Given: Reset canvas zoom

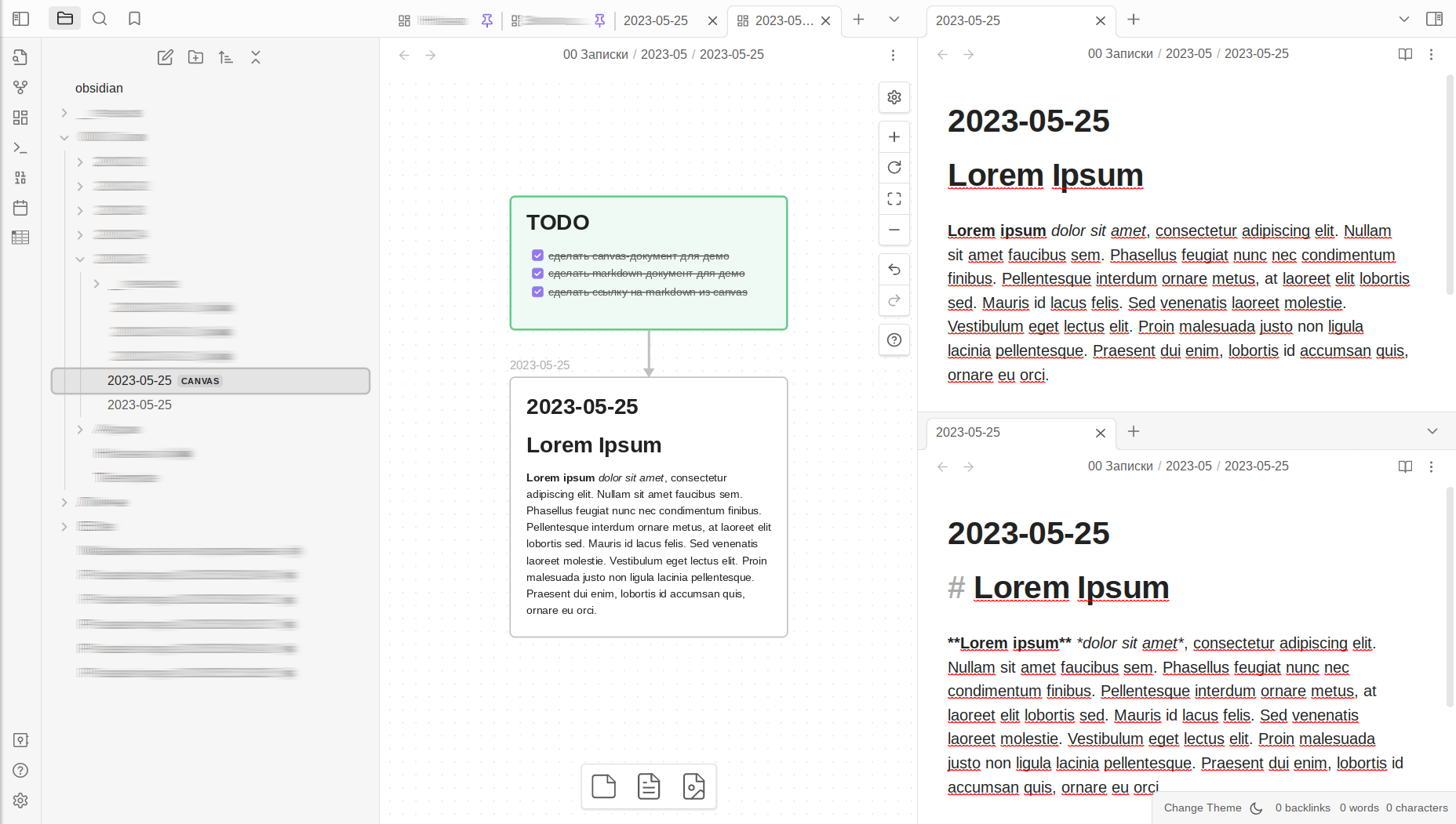Looking at the screenshot, I should [x=894, y=168].
